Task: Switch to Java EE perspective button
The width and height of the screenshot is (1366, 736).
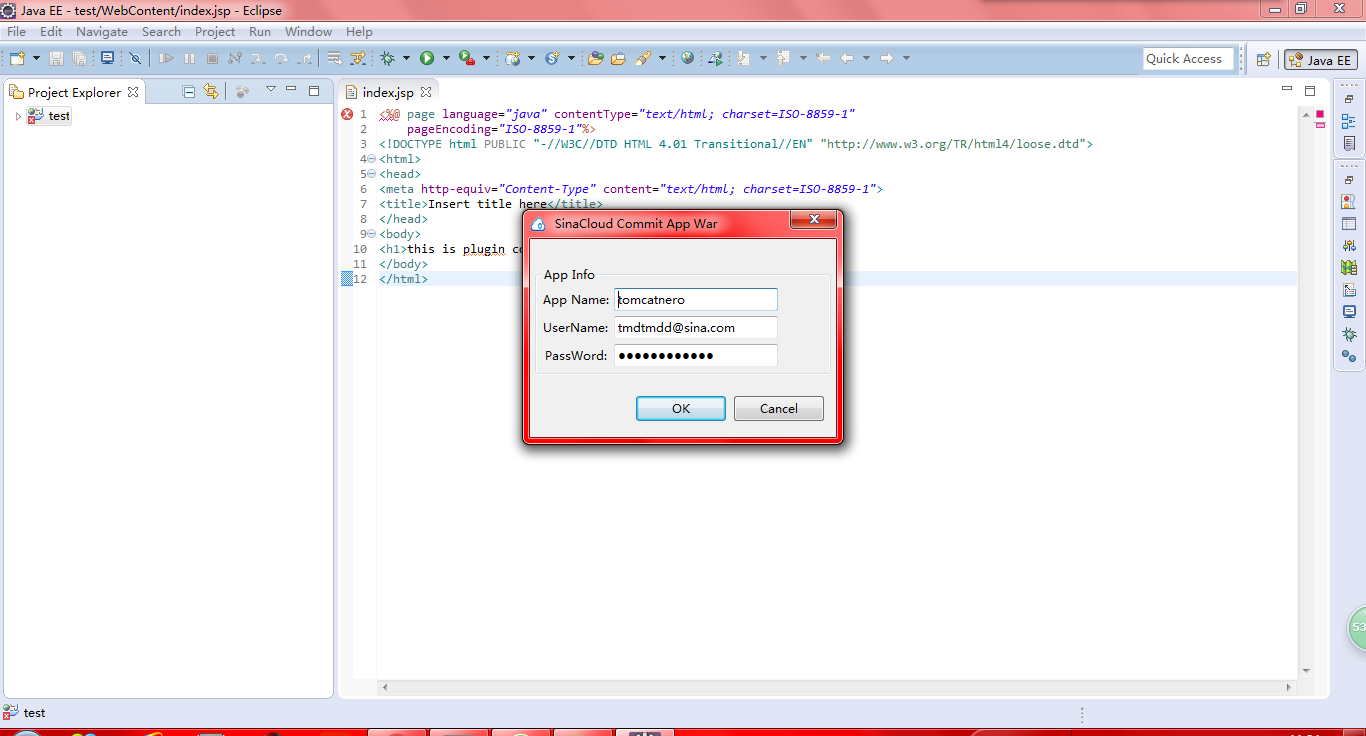Action: pos(1321,60)
